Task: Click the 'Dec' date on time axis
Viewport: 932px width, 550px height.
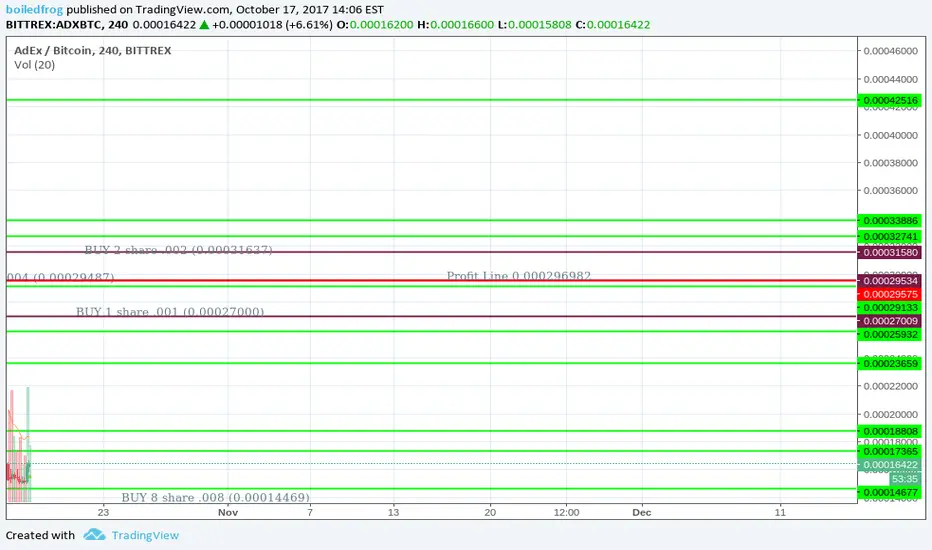Action: click(x=641, y=512)
